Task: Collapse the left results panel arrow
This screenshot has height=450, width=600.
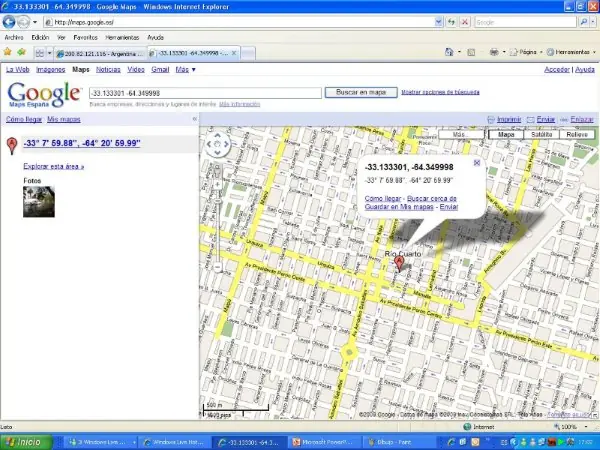Action: click(194, 118)
